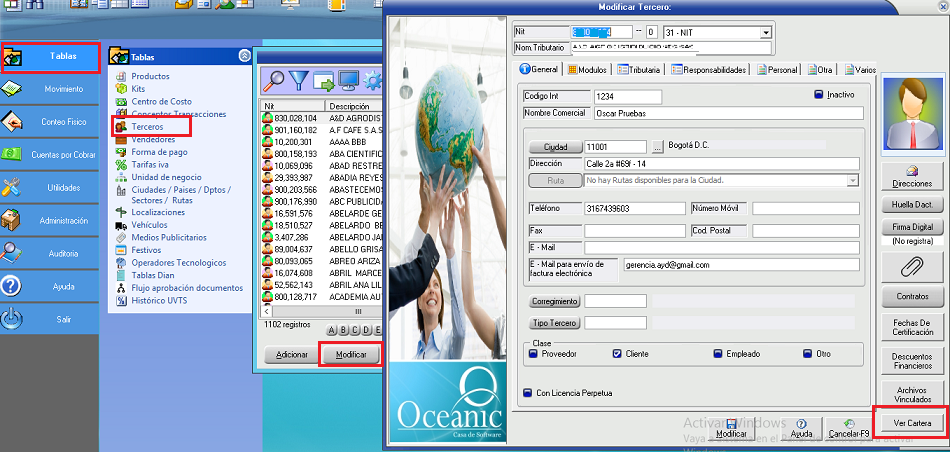Expand the Ruta routes dropdown
This screenshot has width=950, height=452.
(x=852, y=181)
